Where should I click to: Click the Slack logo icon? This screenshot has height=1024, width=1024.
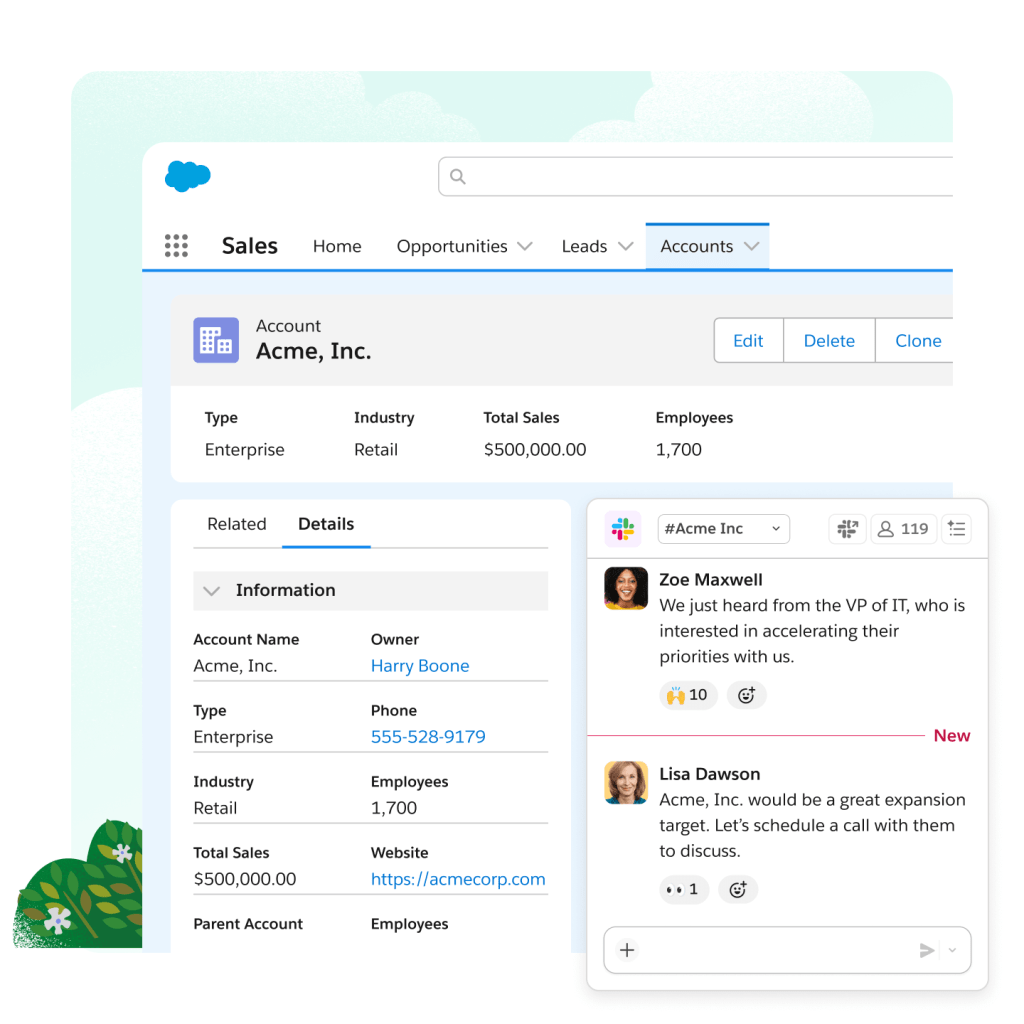(623, 528)
